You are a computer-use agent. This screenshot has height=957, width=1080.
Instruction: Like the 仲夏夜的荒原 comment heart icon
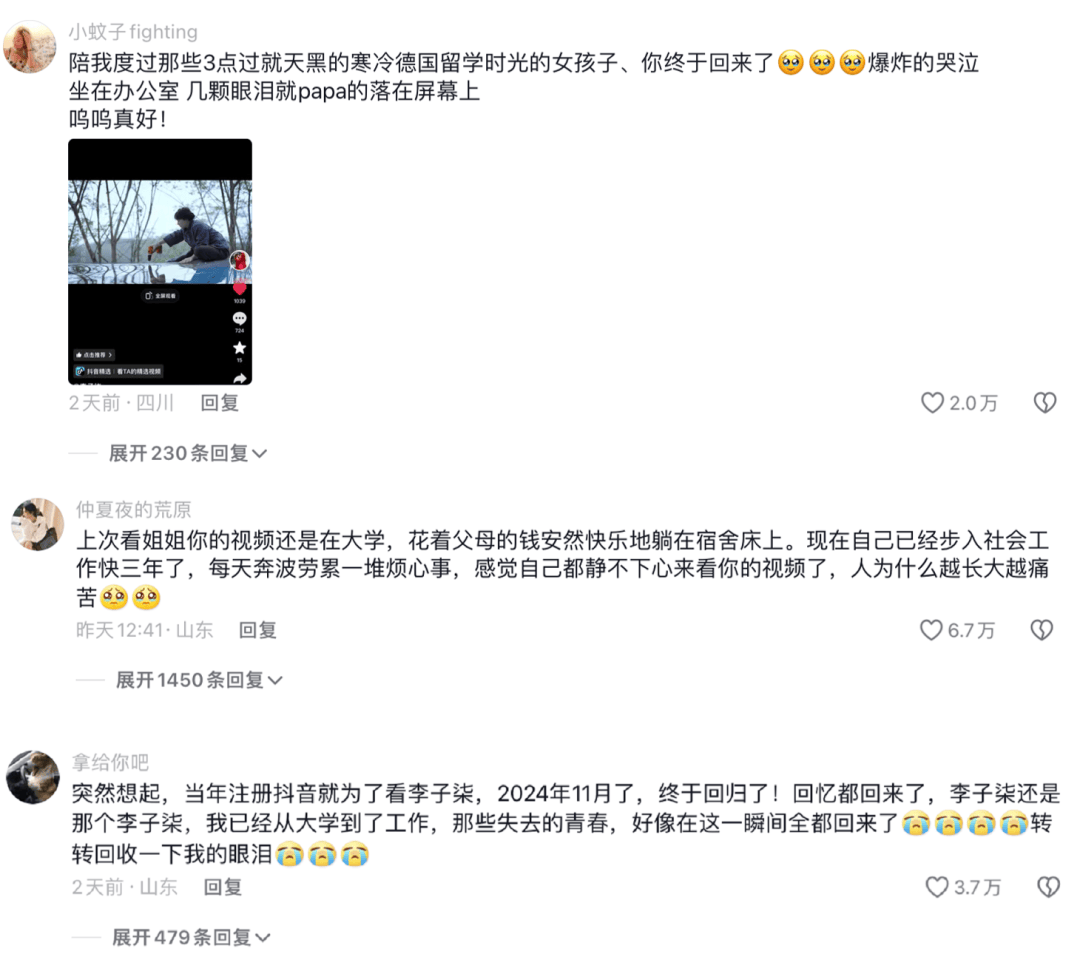tap(931, 630)
